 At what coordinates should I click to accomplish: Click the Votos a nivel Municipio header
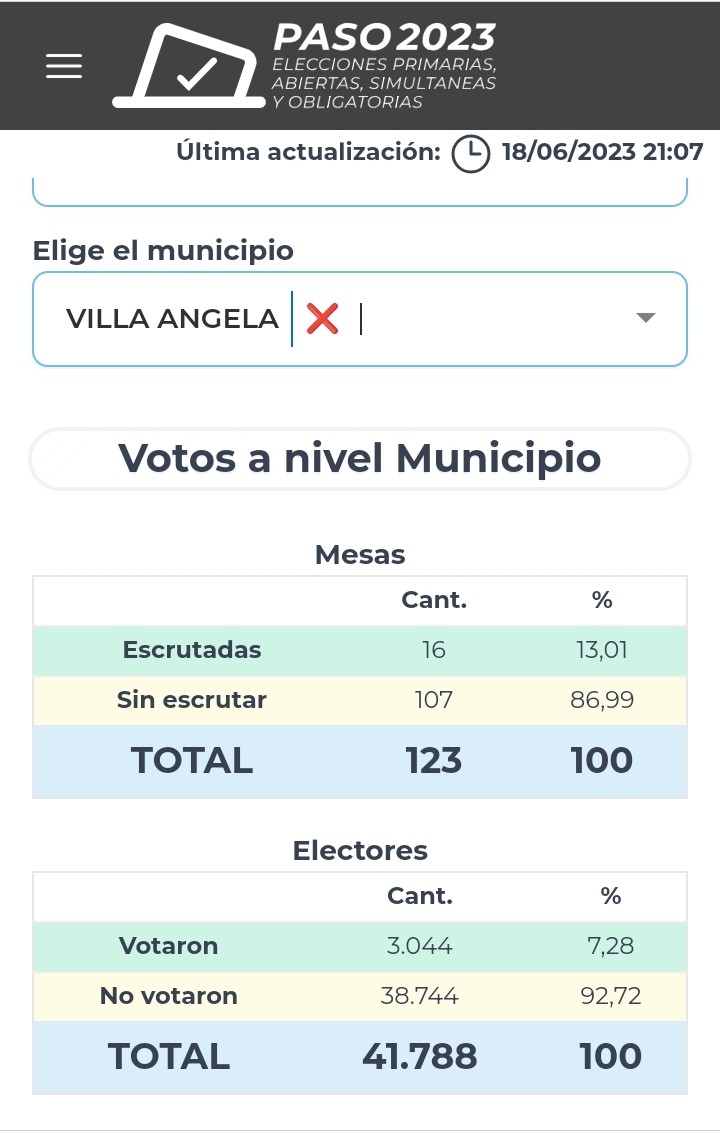click(x=360, y=458)
